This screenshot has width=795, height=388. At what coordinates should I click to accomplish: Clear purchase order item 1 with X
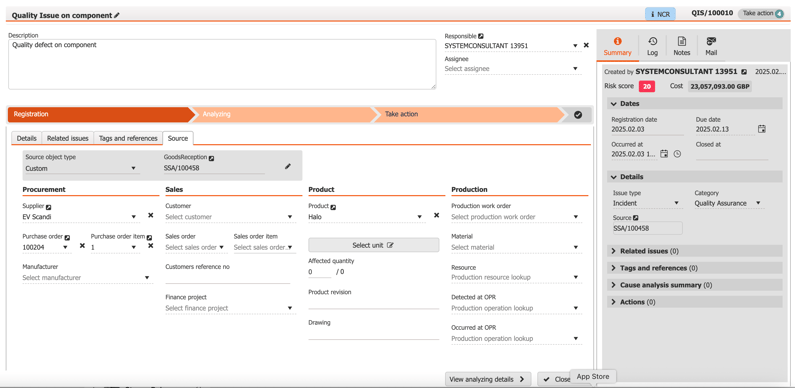(x=151, y=246)
